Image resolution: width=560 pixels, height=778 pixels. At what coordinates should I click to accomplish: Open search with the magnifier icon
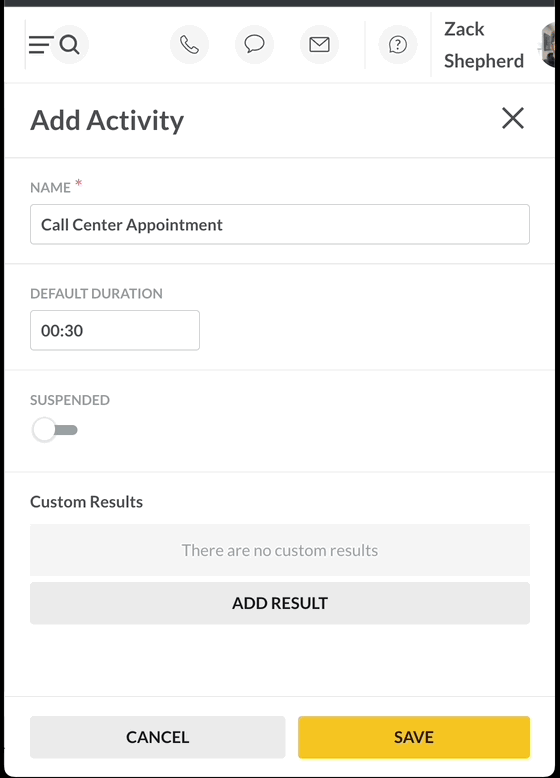tap(69, 45)
